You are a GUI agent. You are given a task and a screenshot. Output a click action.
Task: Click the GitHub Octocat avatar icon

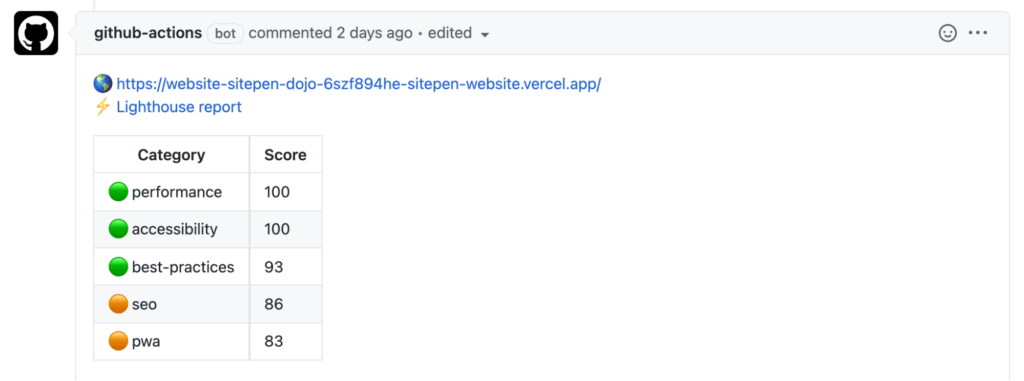pyautogui.click(x=36, y=33)
